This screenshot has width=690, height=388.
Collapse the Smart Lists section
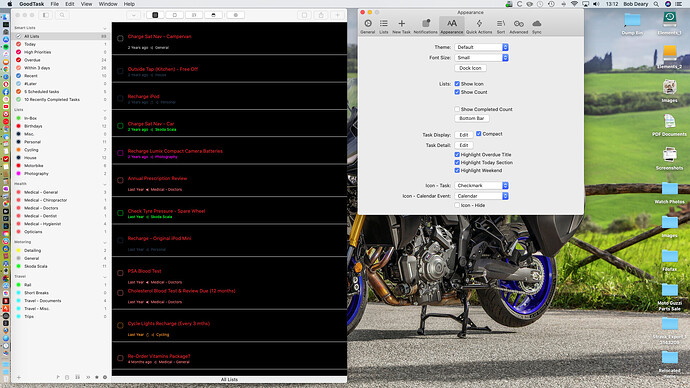click(x=105, y=28)
